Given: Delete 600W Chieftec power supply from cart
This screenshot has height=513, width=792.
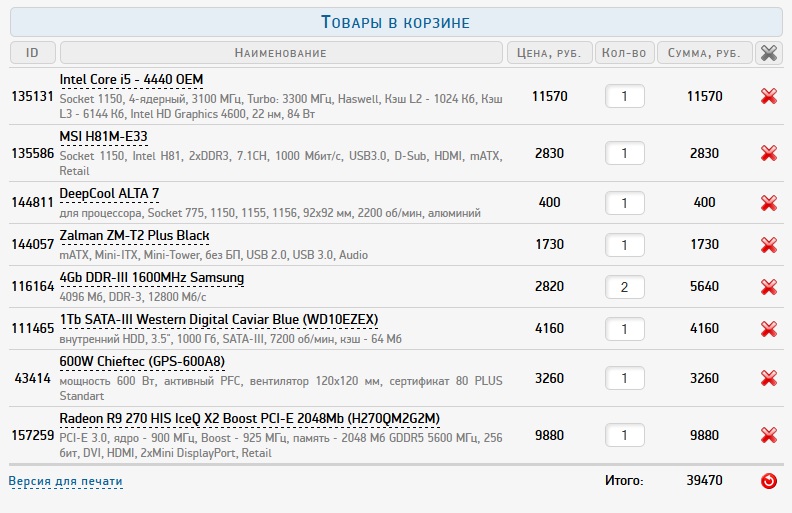Looking at the screenshot, I should tap(769, 378).
